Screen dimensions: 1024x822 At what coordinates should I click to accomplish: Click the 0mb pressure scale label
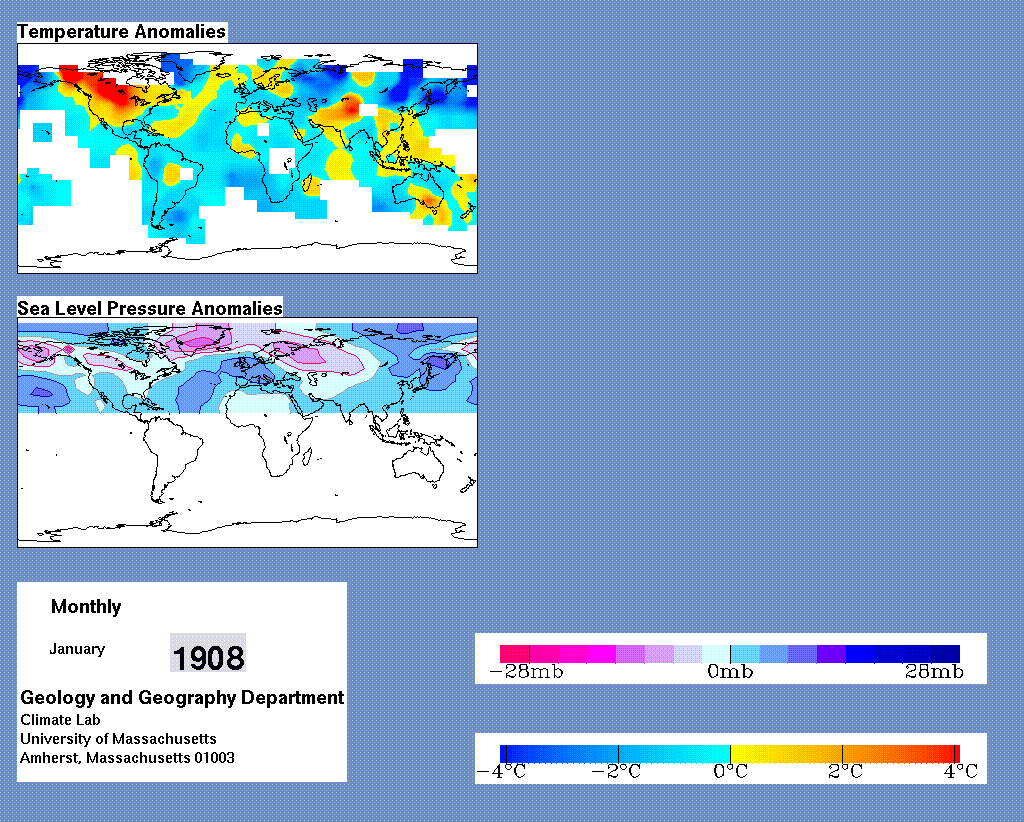tap(730, 672)
